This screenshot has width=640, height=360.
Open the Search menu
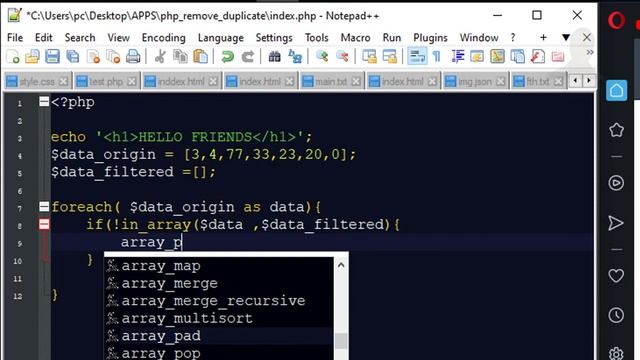[80, 38]
